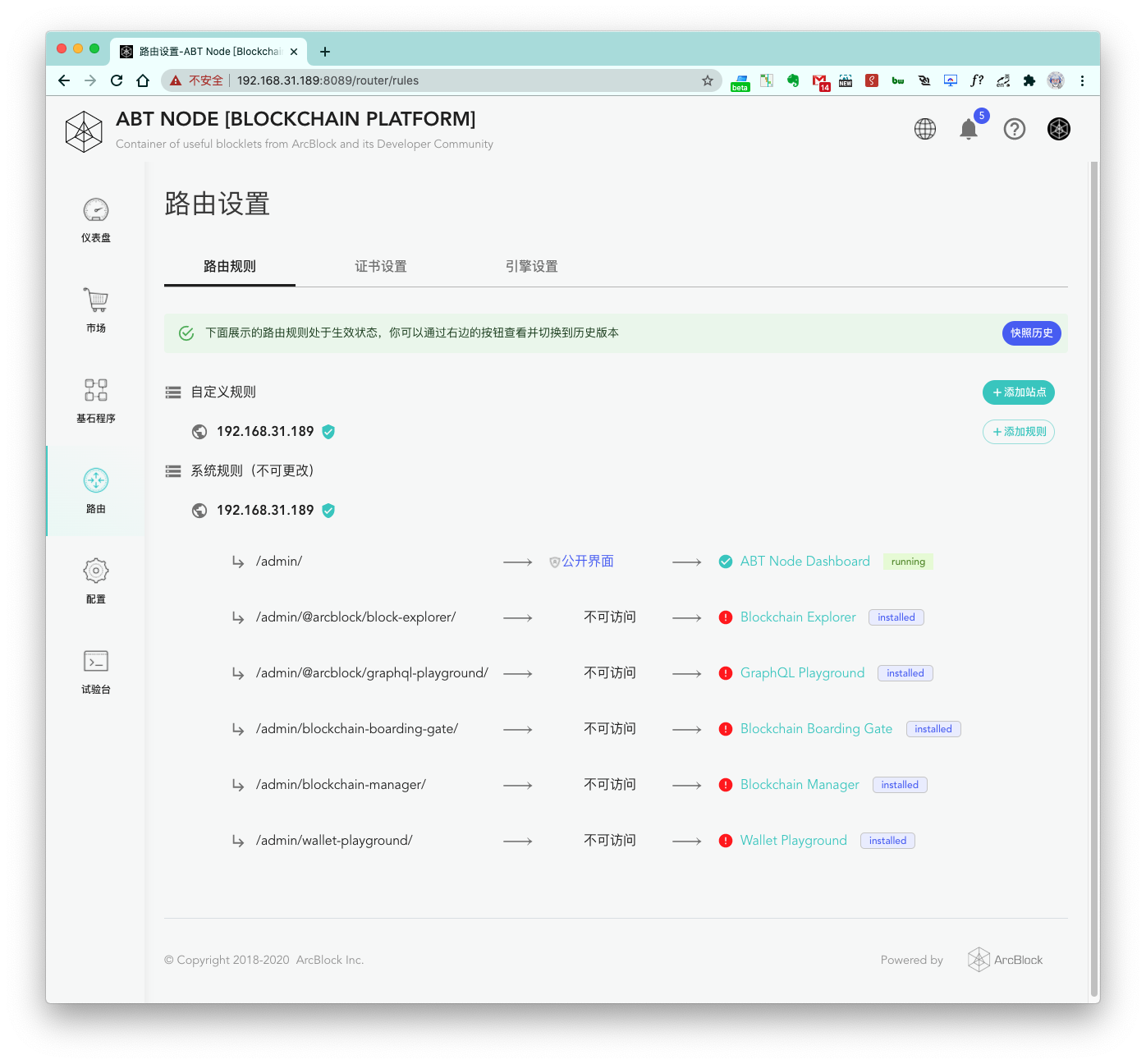Open the Blockchain Explorer link
The height and width of the screenshot is (1064, 1146).
coord(797,617)
